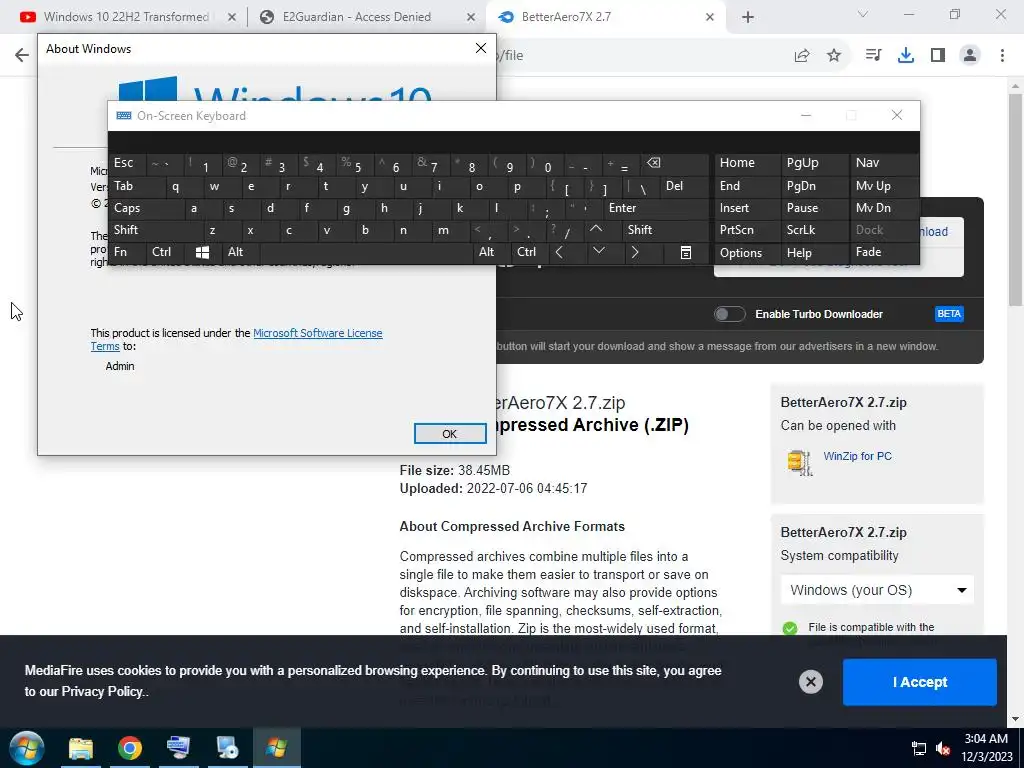The height and width of the screenshot is (768, 1024).
Task: Click PgUp key on On-Screen Keyboard
Action: tap(814, 163)
